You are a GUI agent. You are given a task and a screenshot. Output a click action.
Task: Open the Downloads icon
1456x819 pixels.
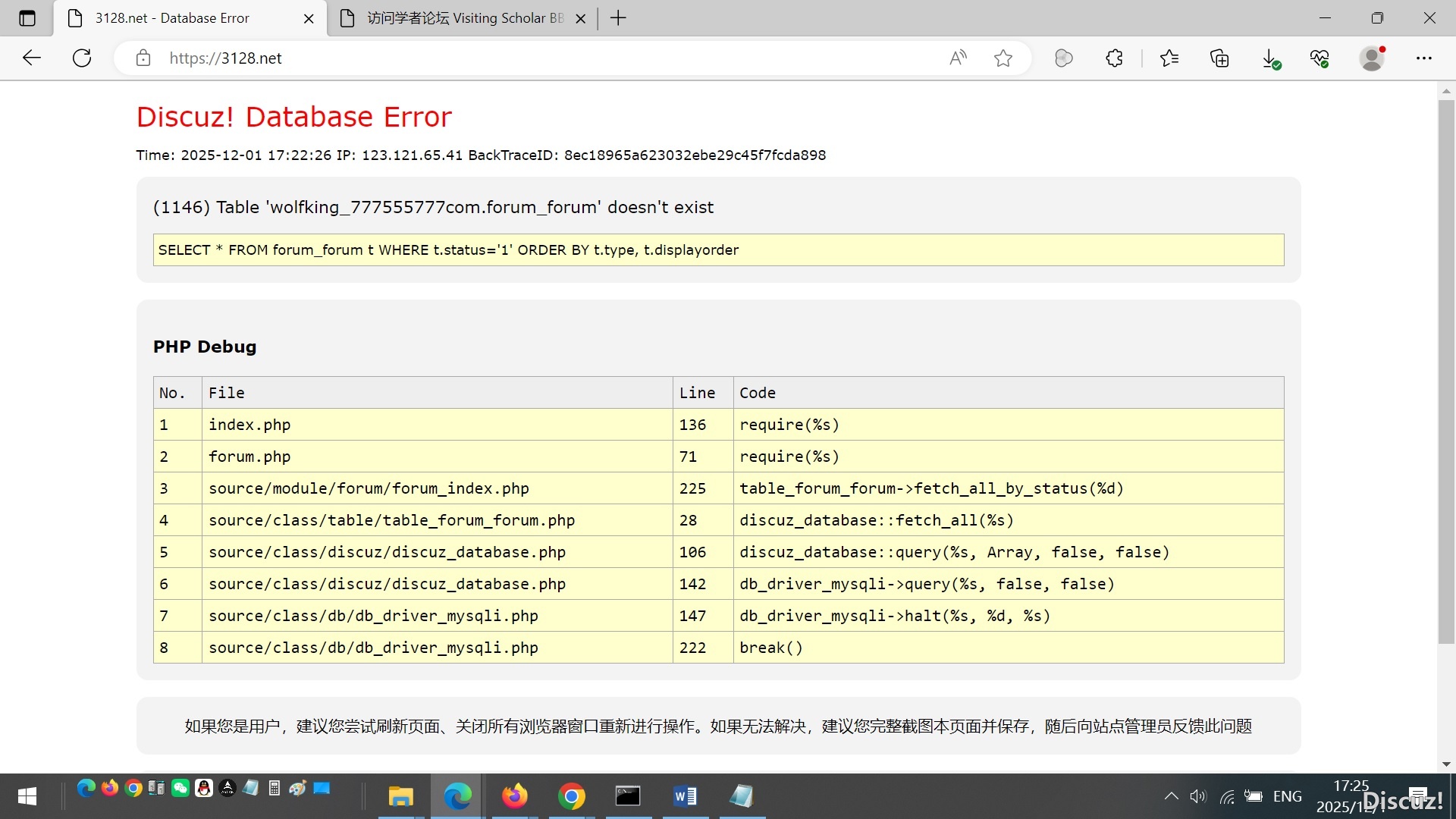tap(1270, 58)
